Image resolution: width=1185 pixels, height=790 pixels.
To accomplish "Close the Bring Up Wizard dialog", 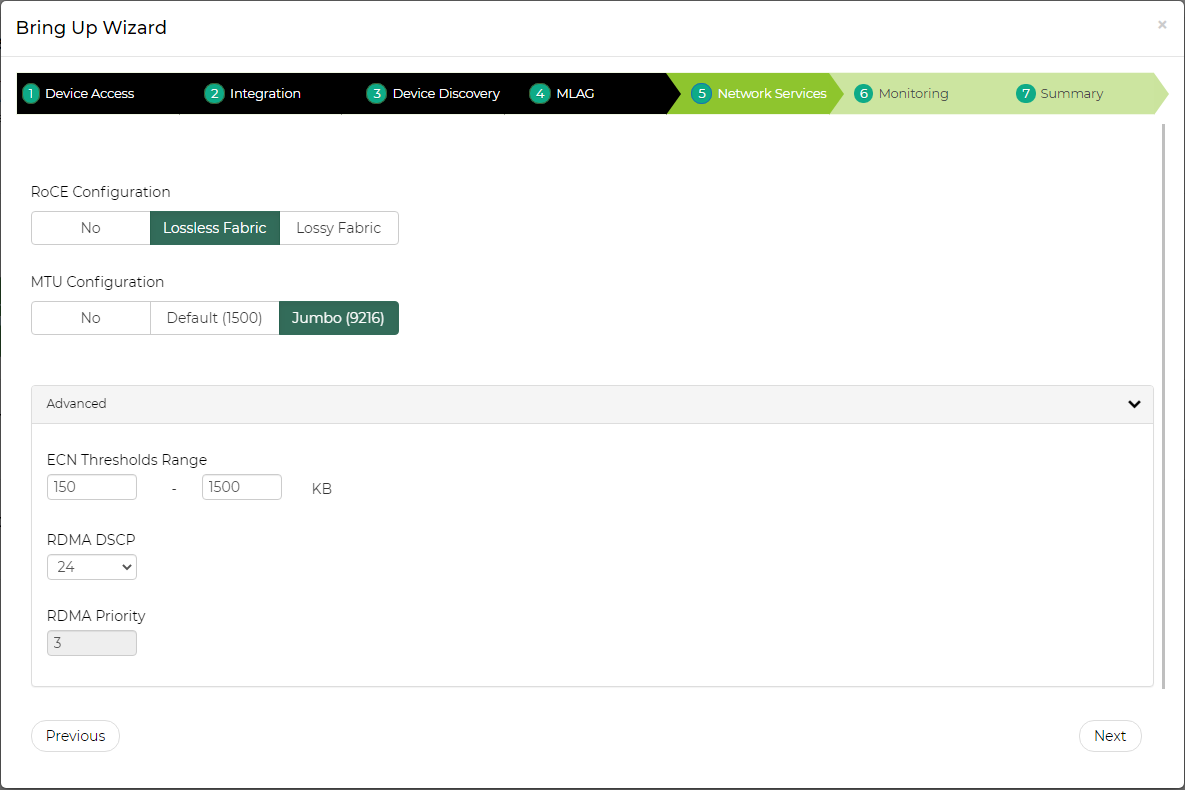I will point(1162,25).
